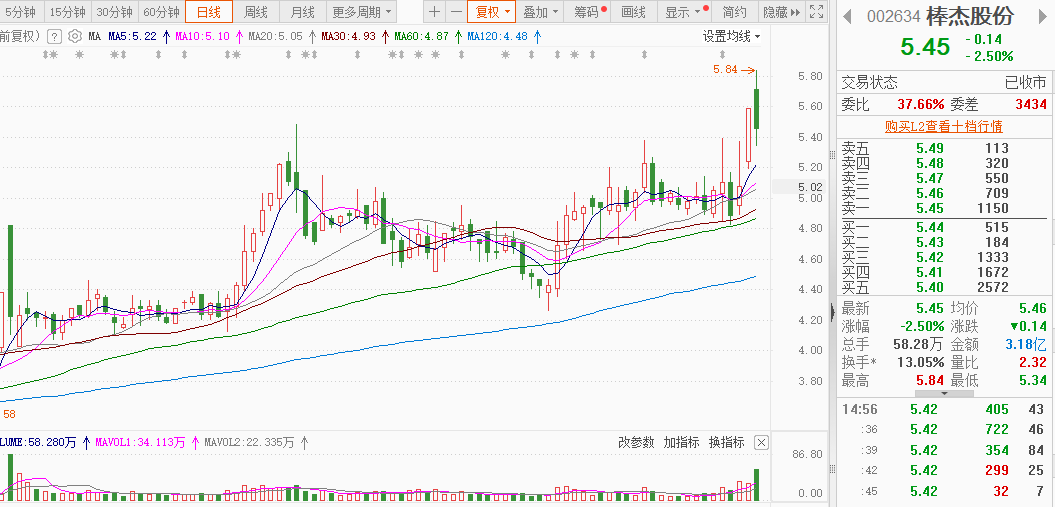Switch to 15分钟 period
The image size is (1055, 507).
click(68, 11)
